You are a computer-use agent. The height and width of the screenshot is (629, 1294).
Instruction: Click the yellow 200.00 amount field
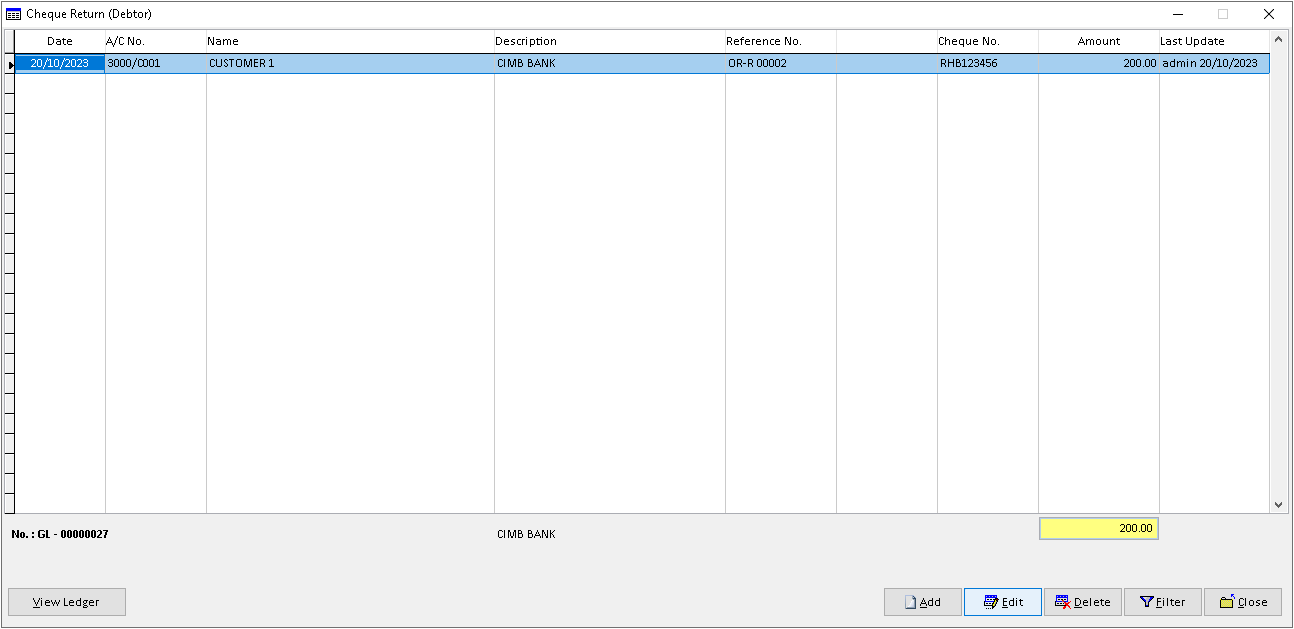pos(1098,528)
